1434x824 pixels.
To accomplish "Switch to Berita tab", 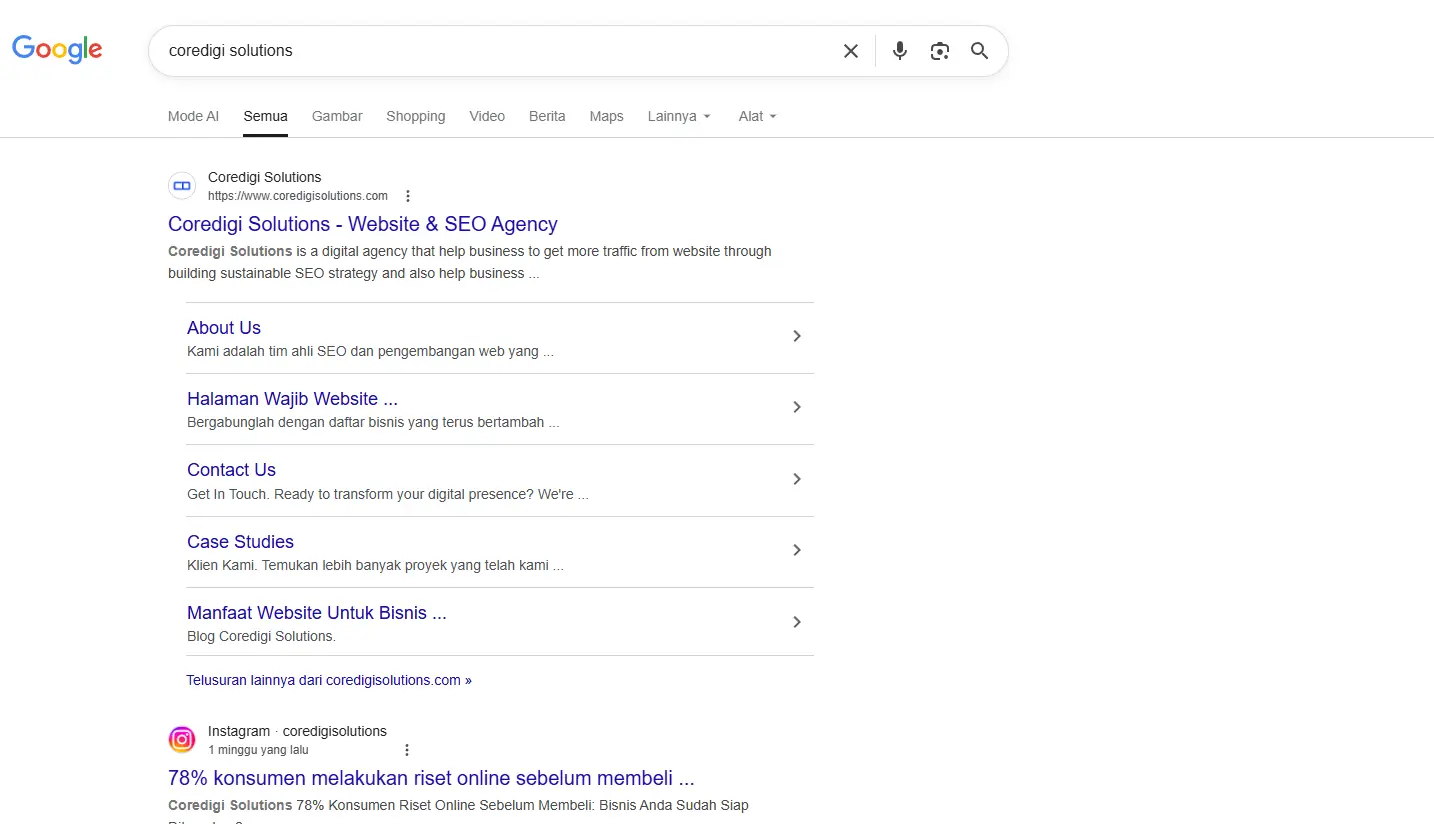I will (x=547, y=116).
